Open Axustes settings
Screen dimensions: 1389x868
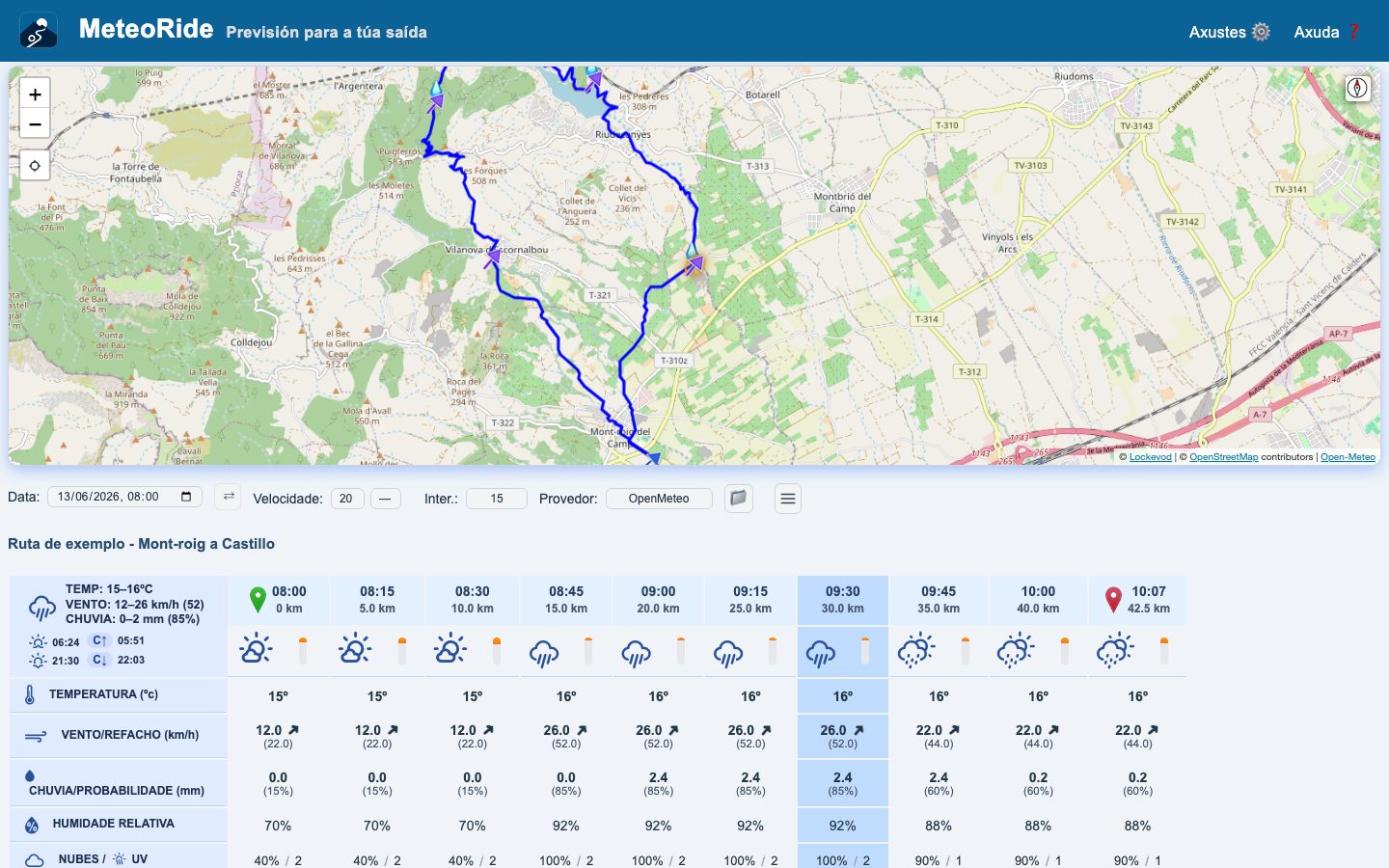coord(1229,32)
